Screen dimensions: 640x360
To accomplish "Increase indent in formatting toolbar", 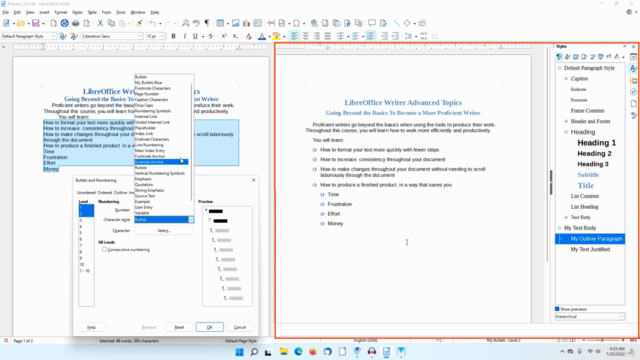I will (x=384, y=36).
